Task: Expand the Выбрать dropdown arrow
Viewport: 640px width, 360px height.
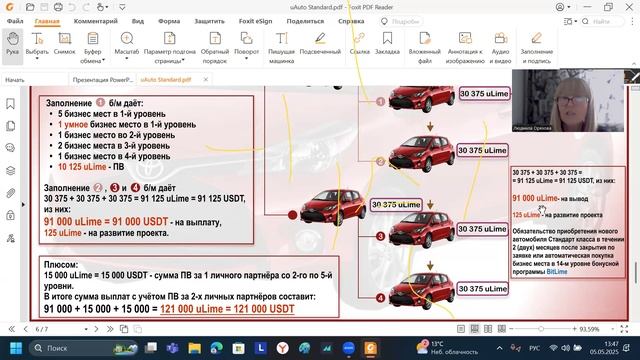Action: click(37, 59)
